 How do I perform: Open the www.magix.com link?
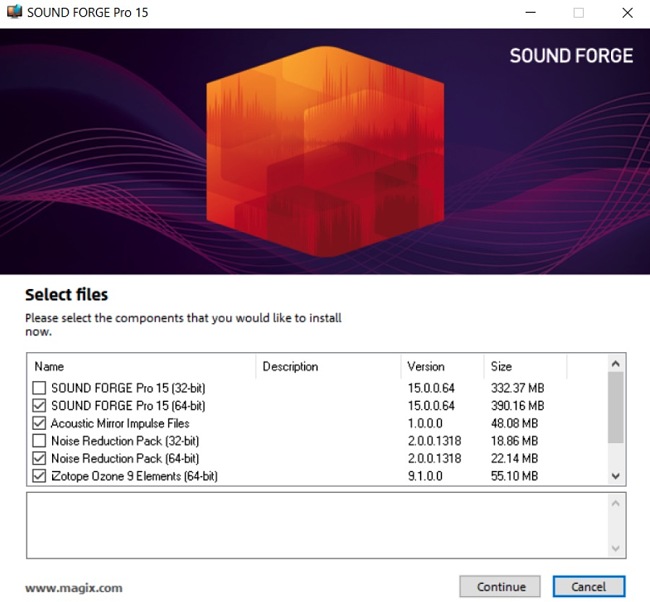click(x=74, y=588)
